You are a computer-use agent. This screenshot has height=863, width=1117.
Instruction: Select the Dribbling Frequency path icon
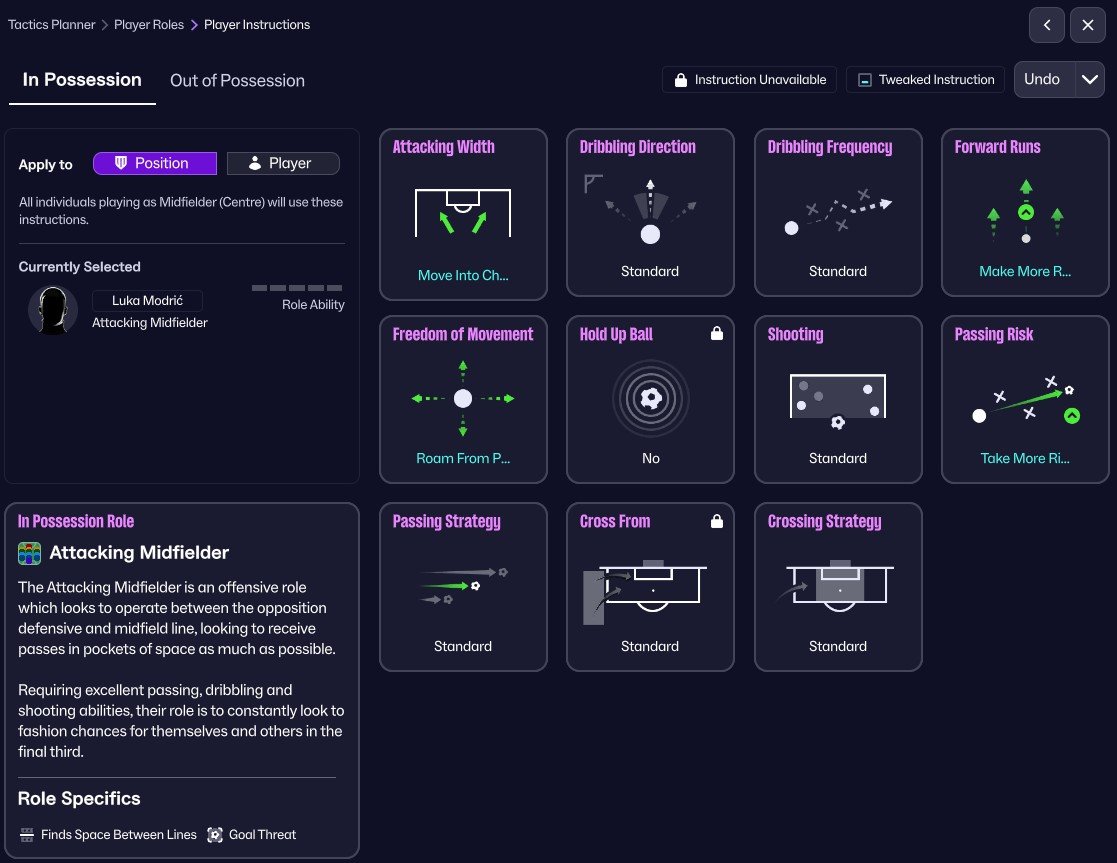pyautogui.click(x=838, y=212)
